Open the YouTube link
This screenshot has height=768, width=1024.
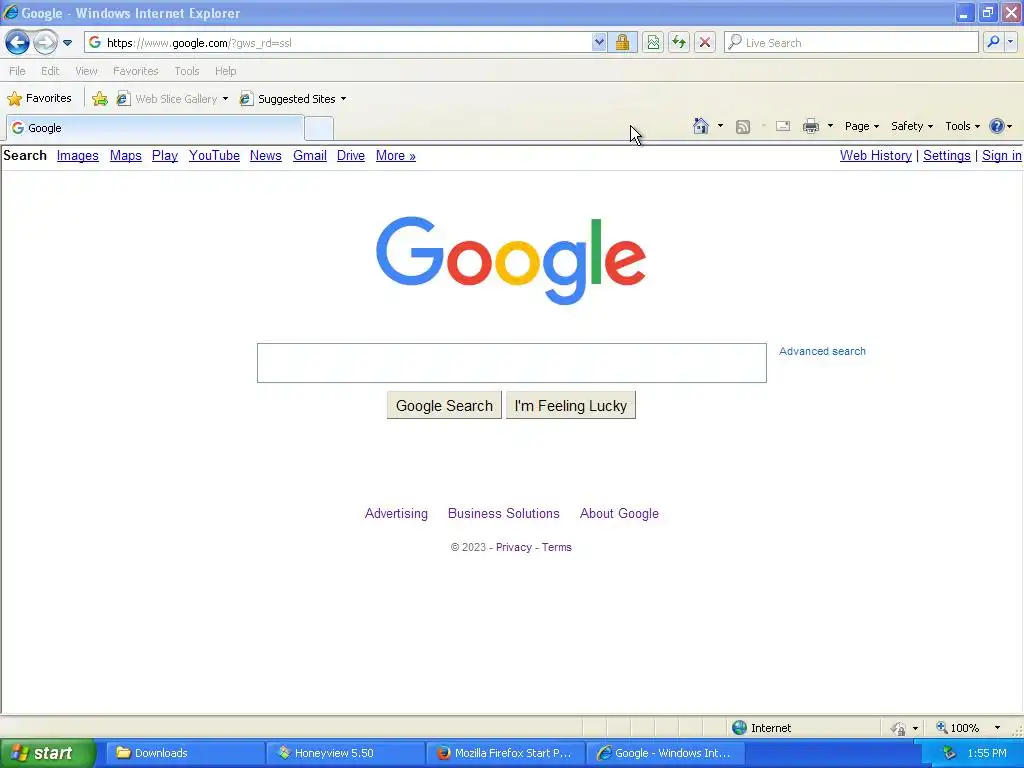(214, 155)
